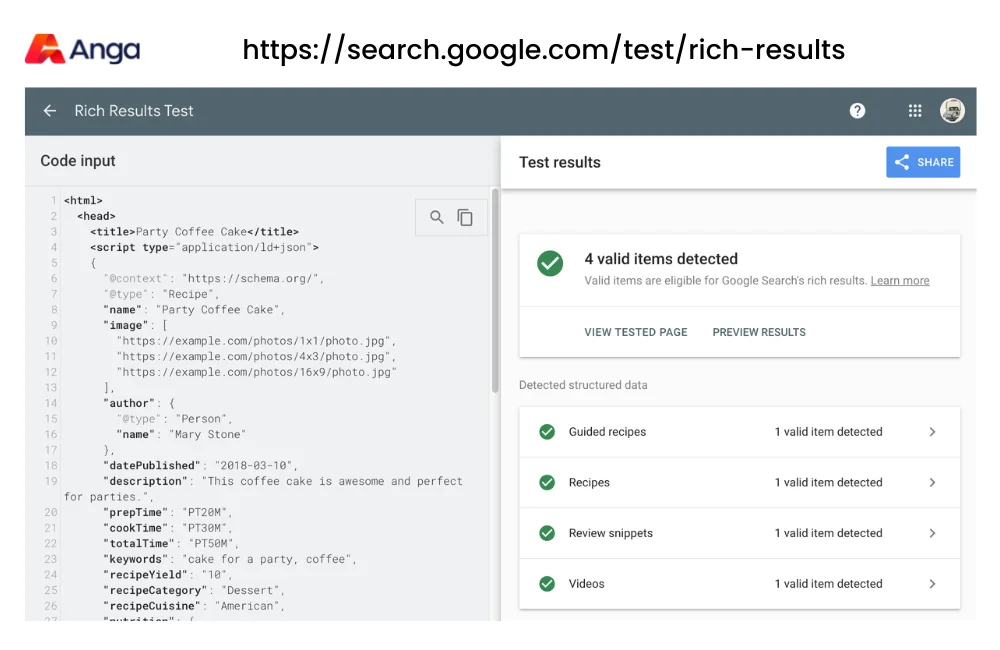The height and width of the screenshot is (650, 1000).
Task: Click the "cookTime": "PT30M" line
Action: (168, 528)
